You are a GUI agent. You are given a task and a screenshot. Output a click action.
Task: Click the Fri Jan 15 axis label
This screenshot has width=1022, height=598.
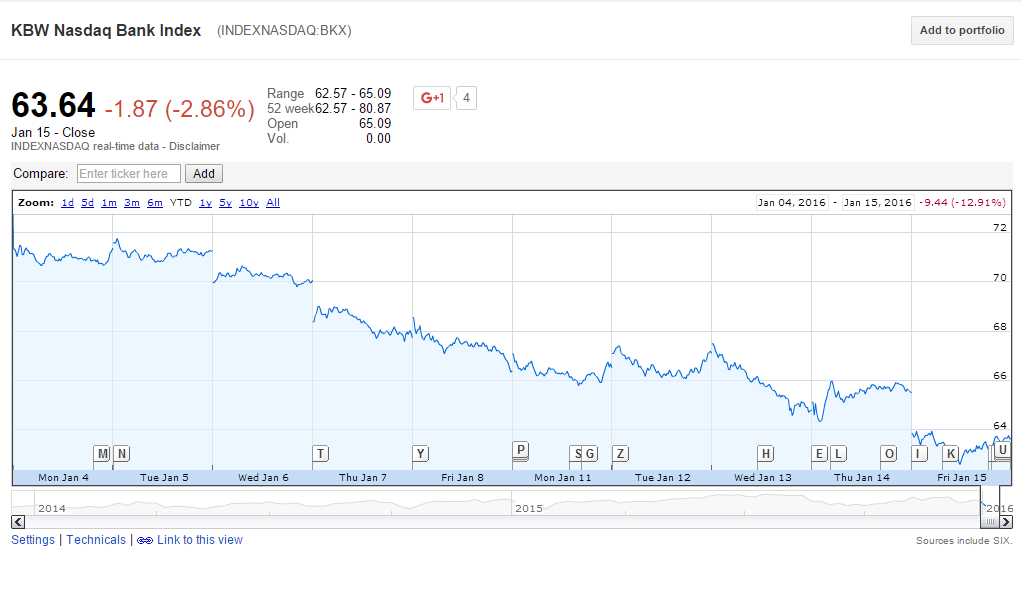pyautogui.click(x=961, y=477)
